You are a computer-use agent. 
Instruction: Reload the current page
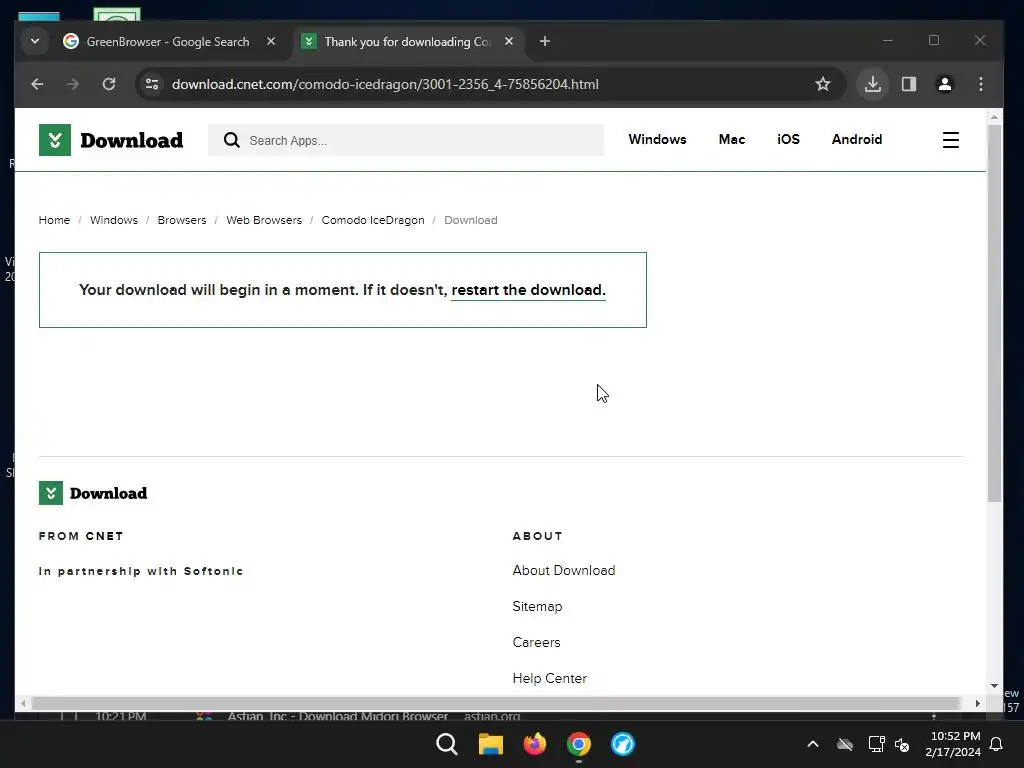109,84
